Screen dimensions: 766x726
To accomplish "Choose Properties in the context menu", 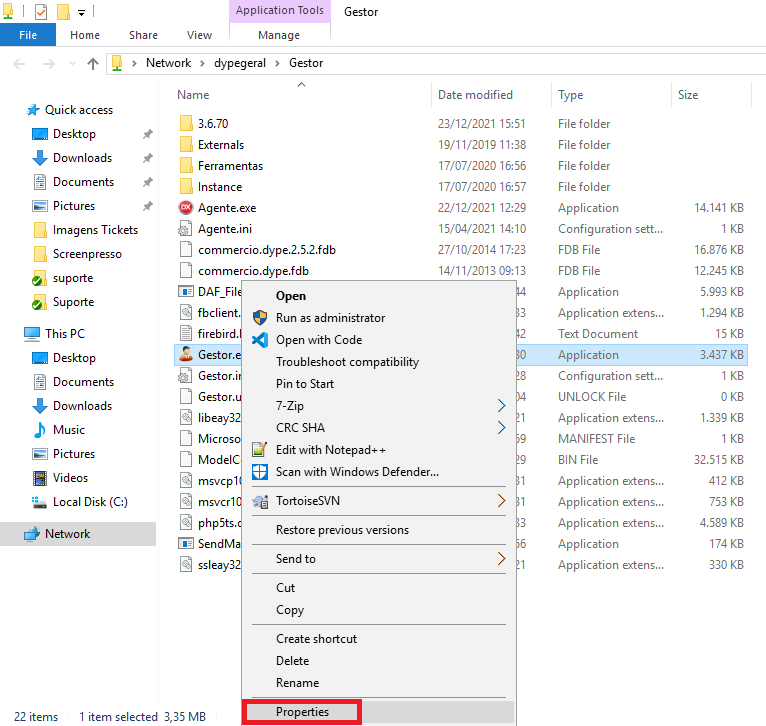I will tap(378, 712).
